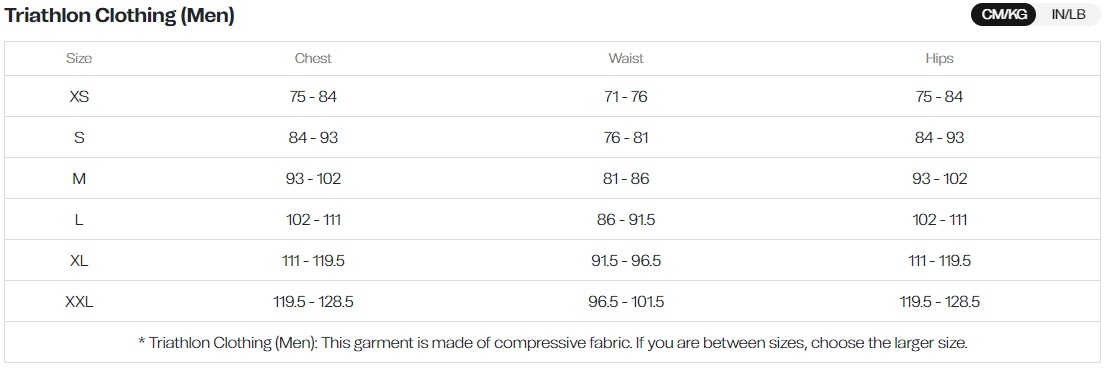Click the Size column header
Image resolution: width=1106 pixels, height=368 pixels.
[x=79, y=59]
